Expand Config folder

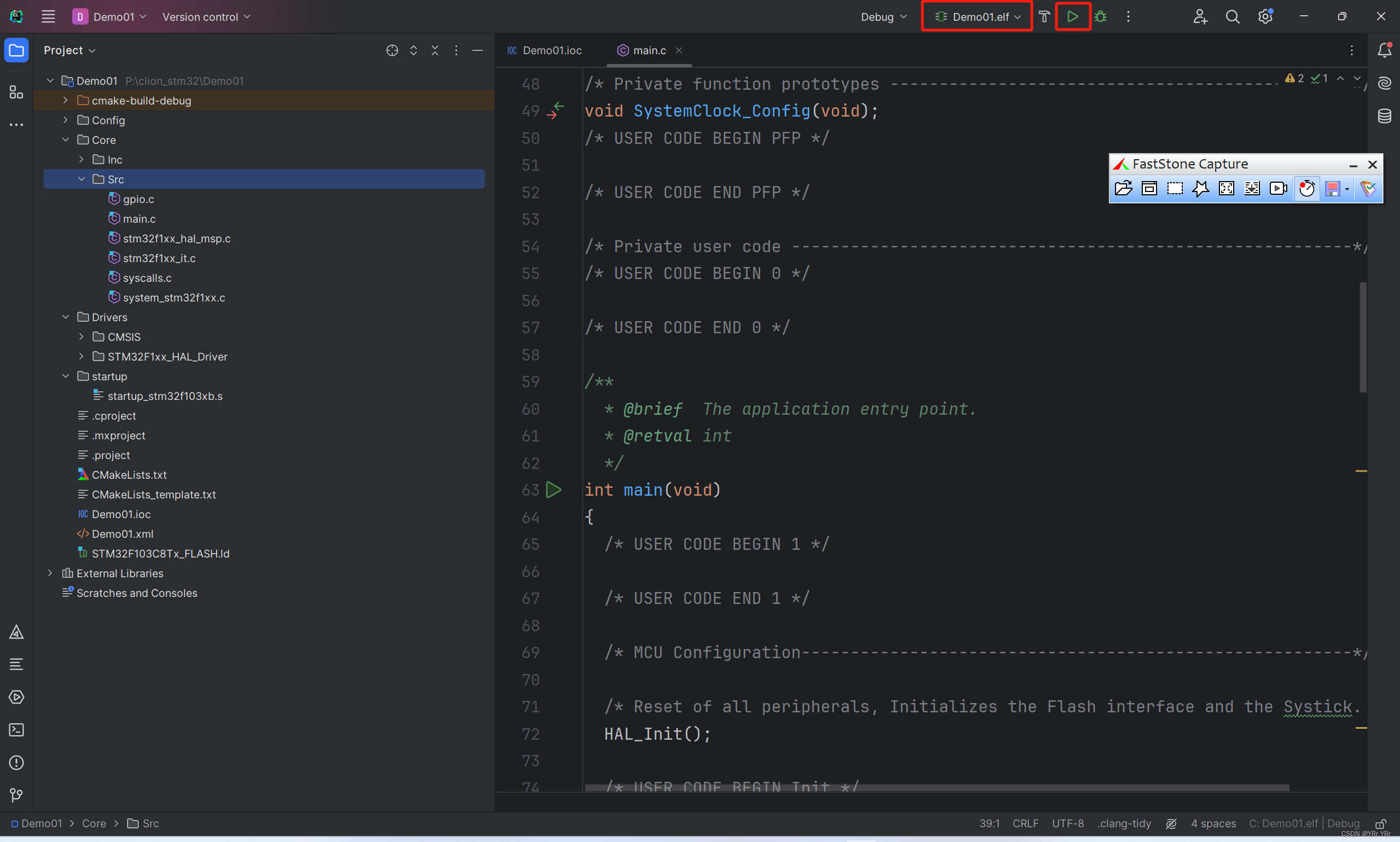click(x=66, y=120)
